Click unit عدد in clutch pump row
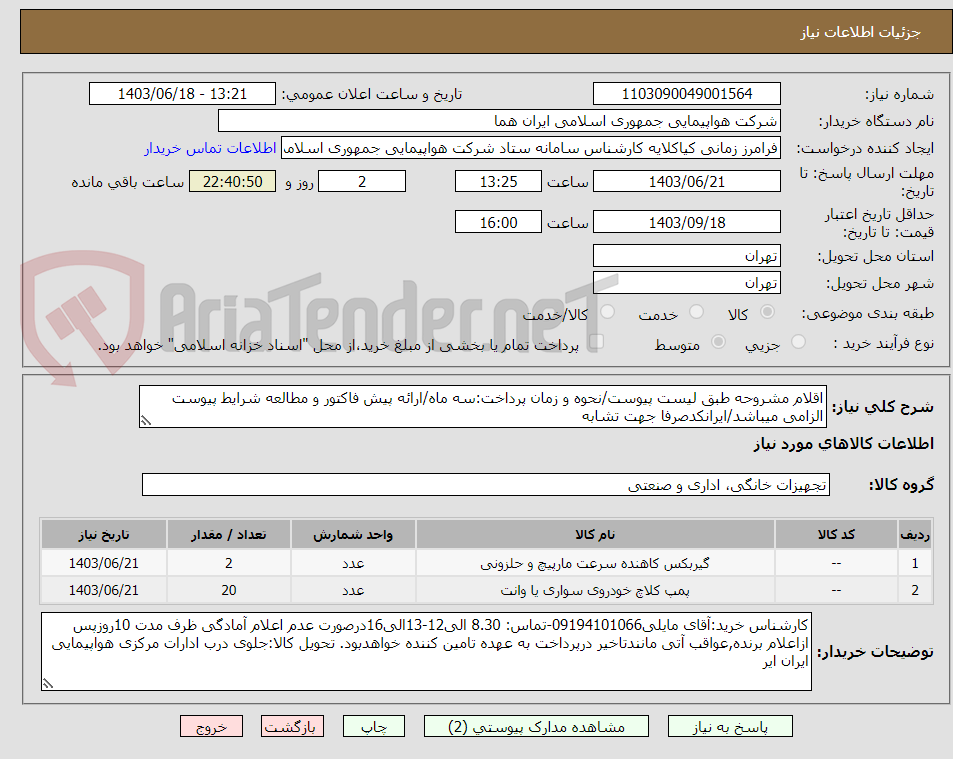 [353, 590]
